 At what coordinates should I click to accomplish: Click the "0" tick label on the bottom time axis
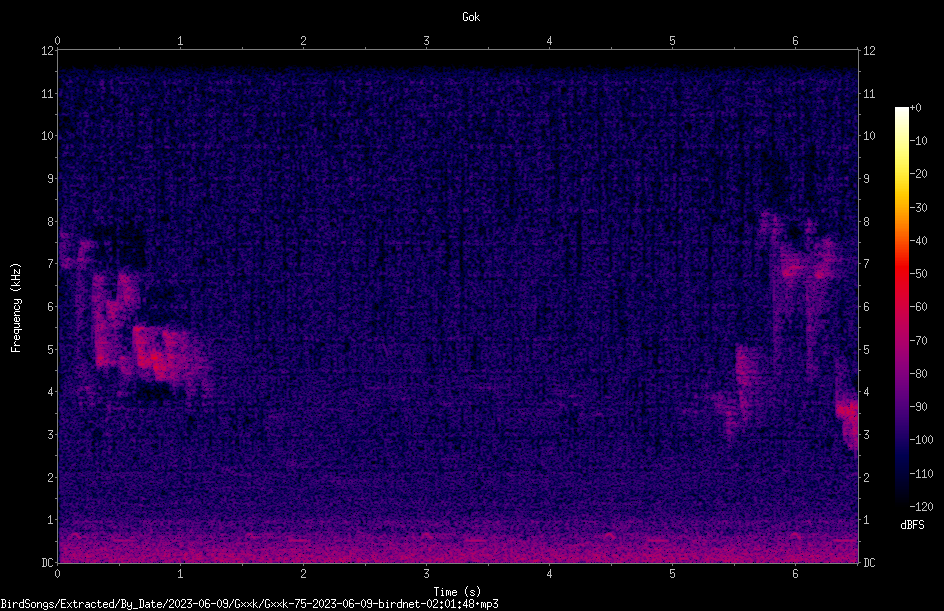(x=57, y=574)
